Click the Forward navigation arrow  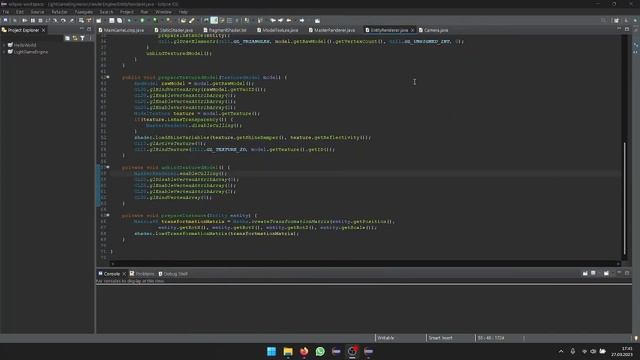point(302,20)
